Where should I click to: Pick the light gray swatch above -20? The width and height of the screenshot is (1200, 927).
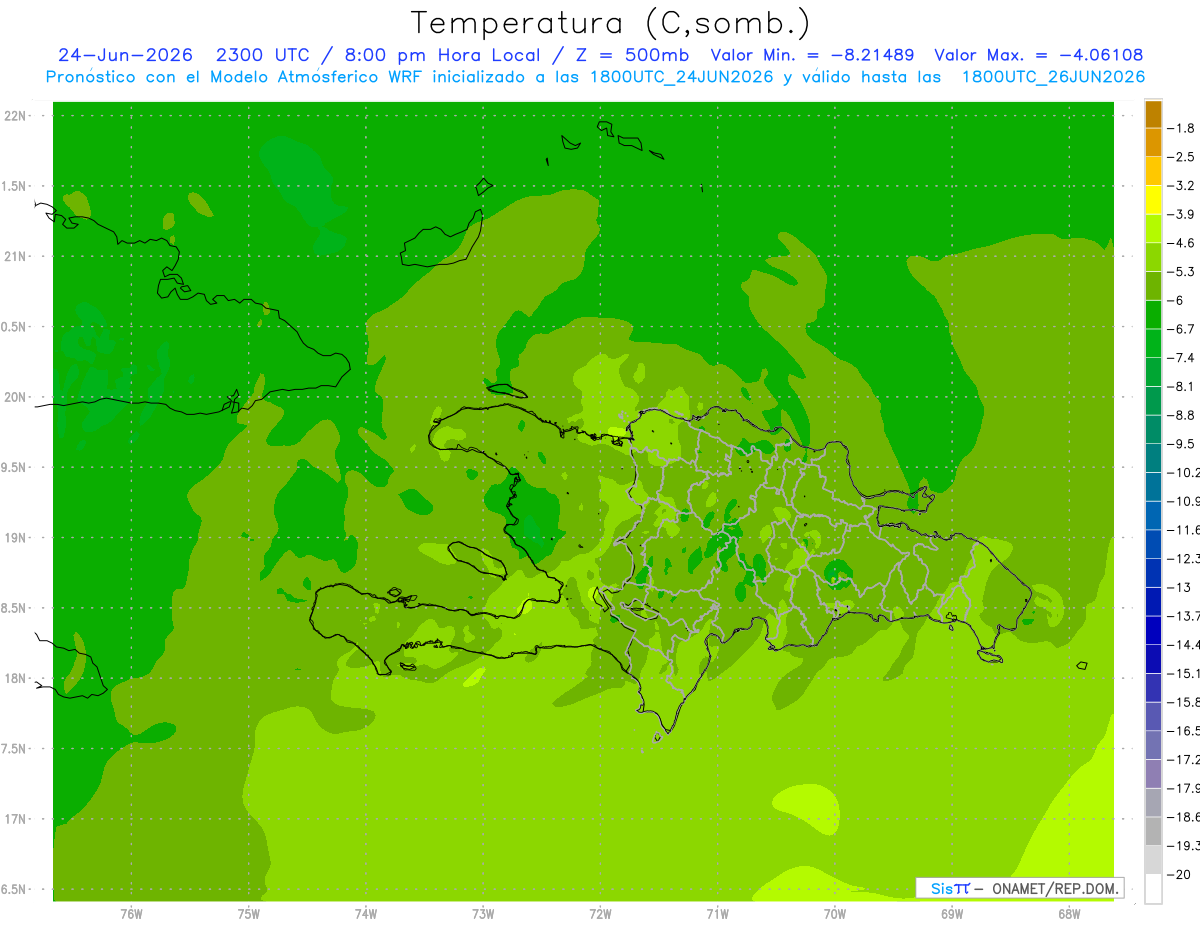tap(1153, 860)
